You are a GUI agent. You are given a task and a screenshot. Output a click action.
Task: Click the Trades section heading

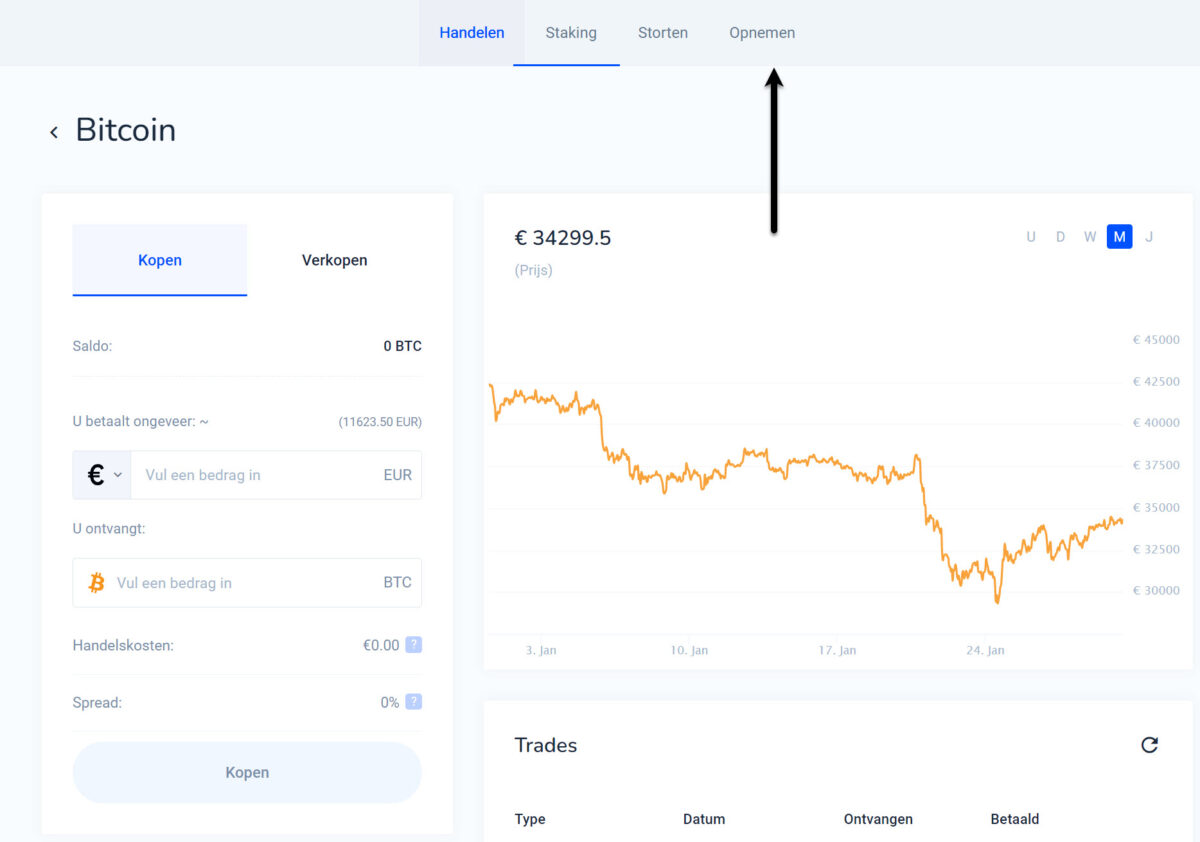[546, 745]
